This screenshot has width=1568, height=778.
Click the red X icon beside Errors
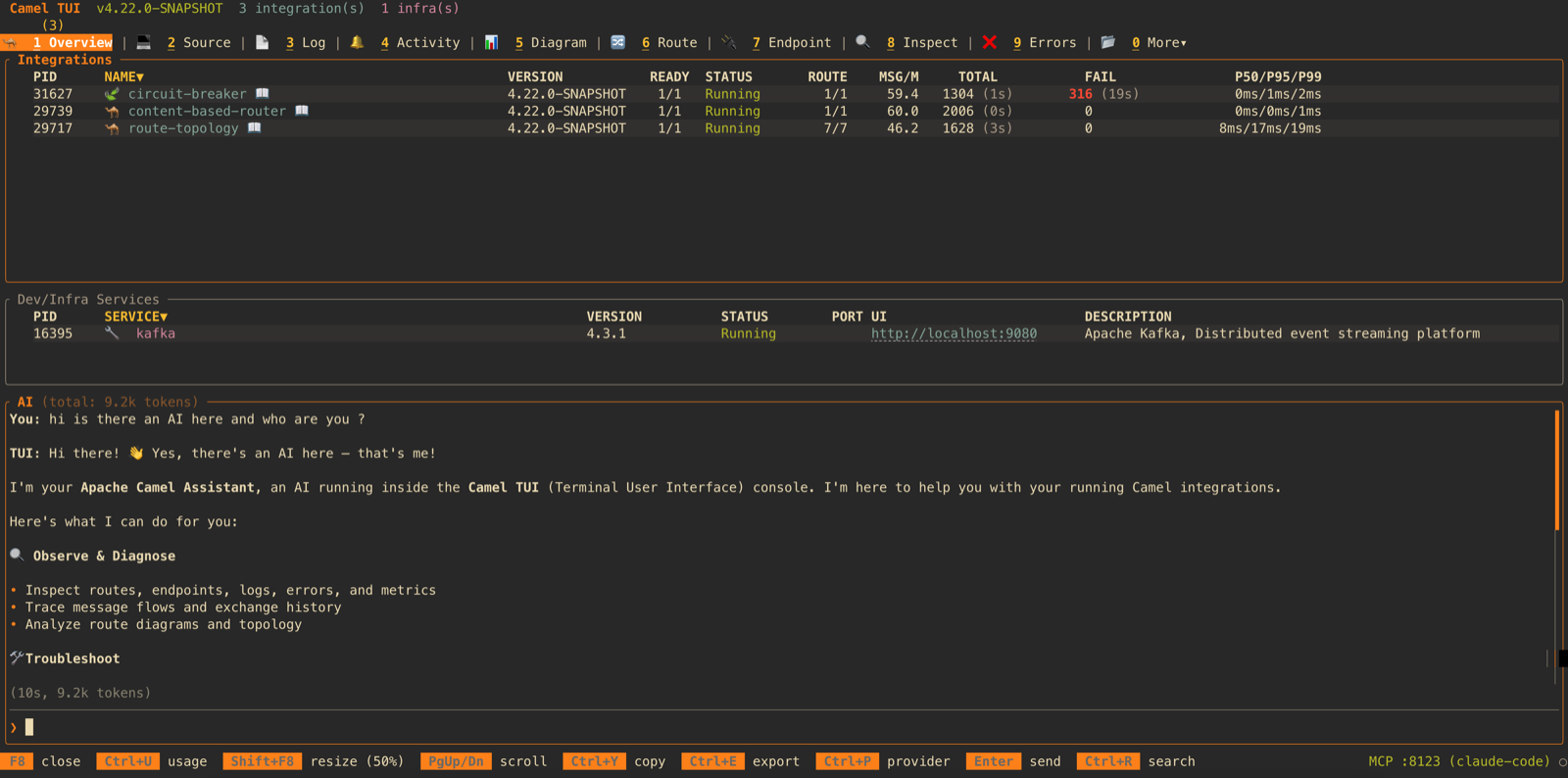coord(990,42)
